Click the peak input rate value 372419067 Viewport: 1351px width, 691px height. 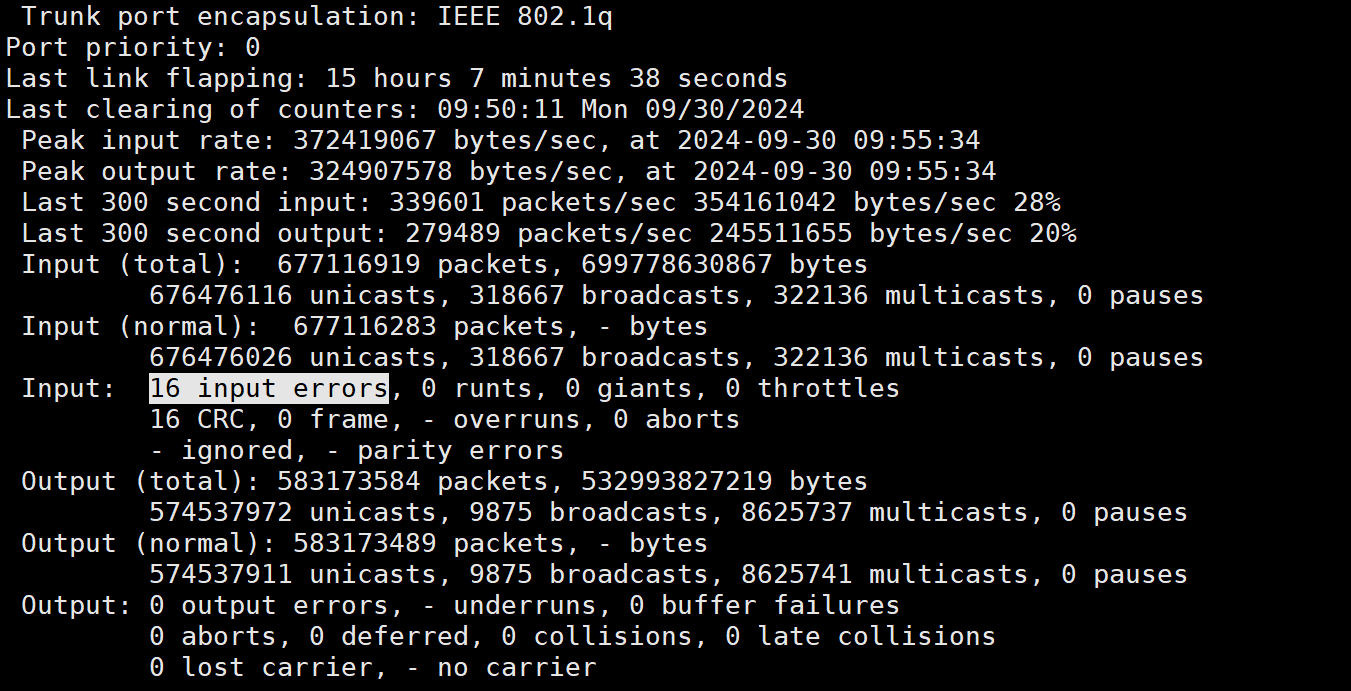[x=364, y=140]
